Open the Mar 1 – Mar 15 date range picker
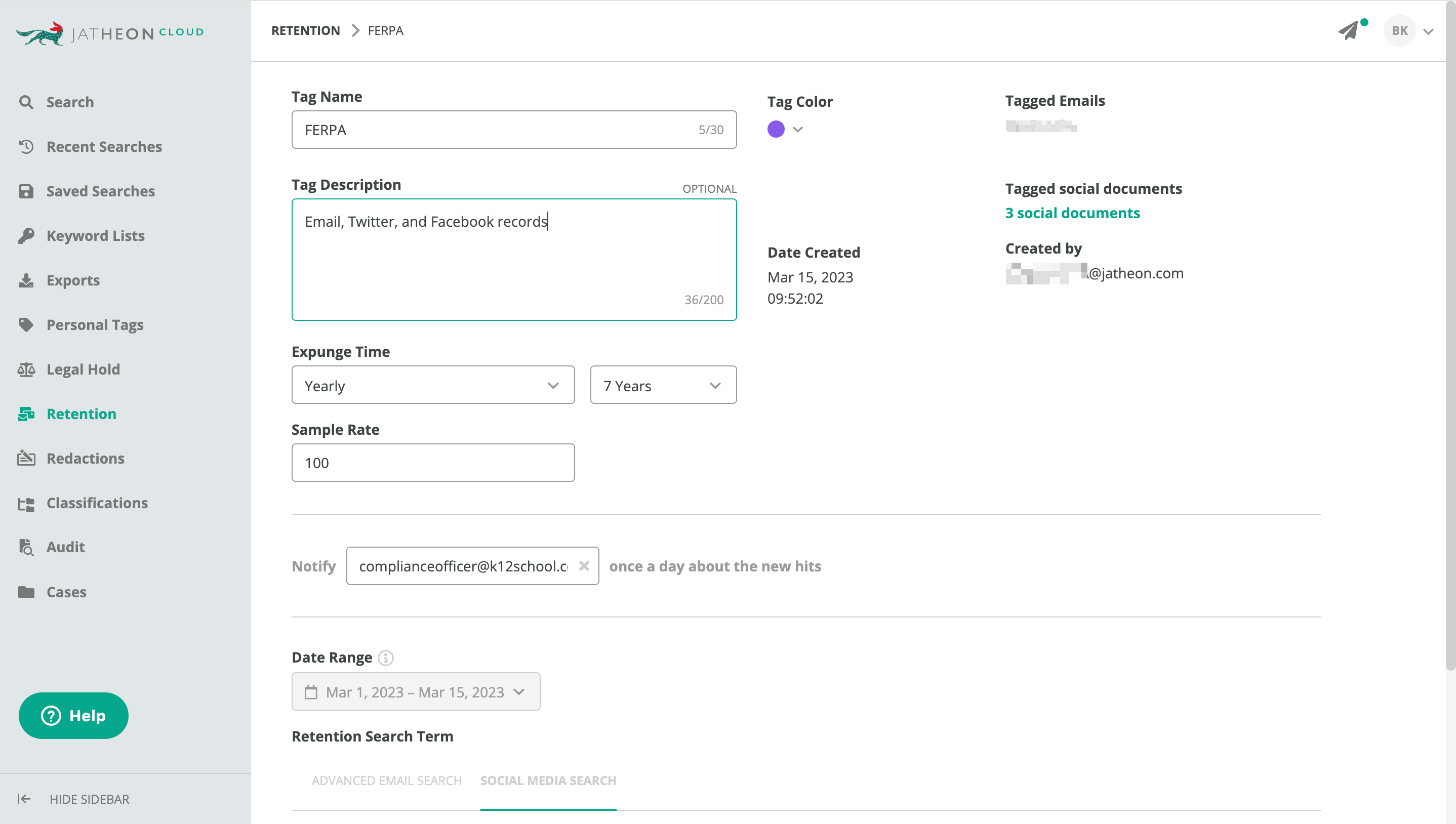 [x=415, y=692]
